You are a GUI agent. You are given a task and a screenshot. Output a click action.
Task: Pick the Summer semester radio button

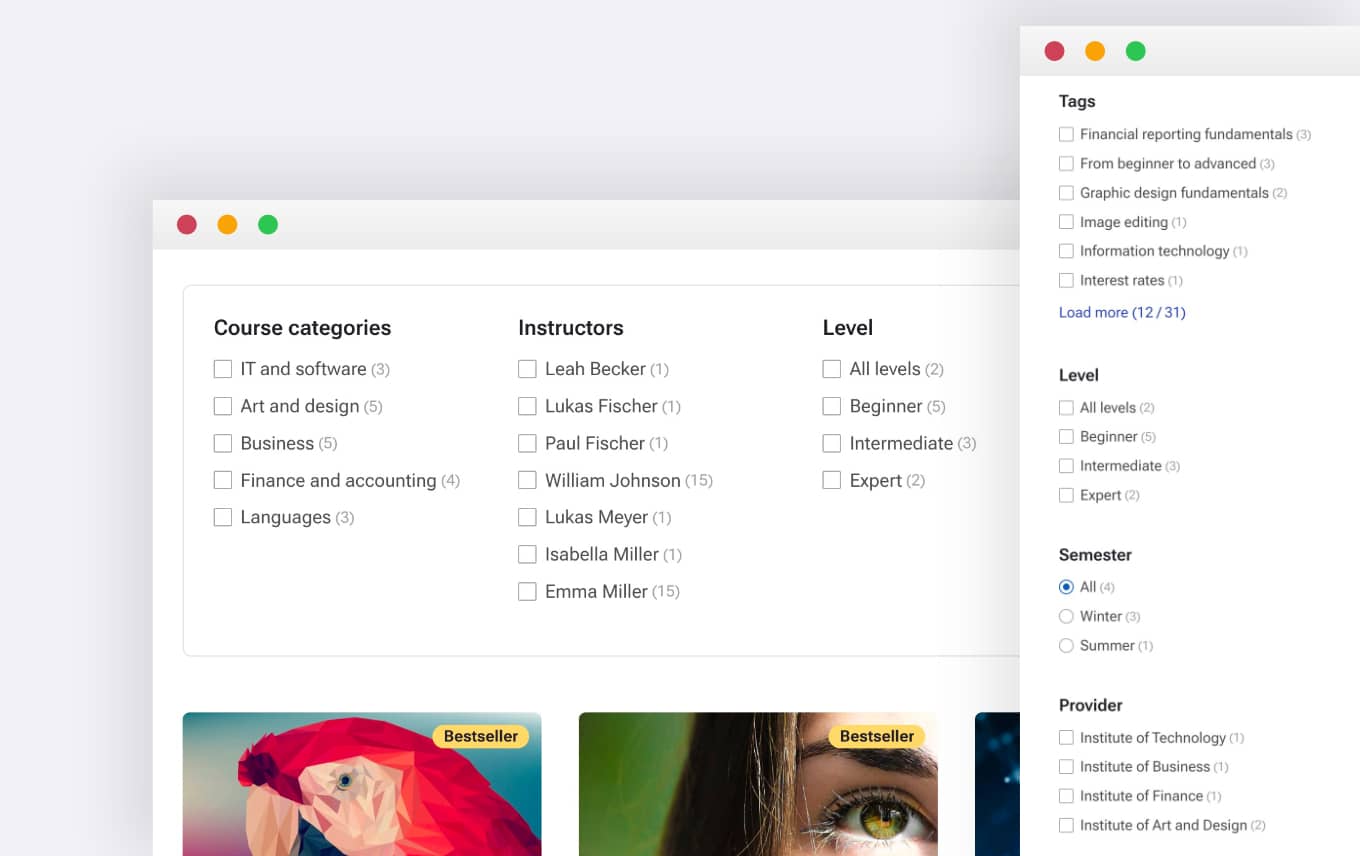point(1066,645)
